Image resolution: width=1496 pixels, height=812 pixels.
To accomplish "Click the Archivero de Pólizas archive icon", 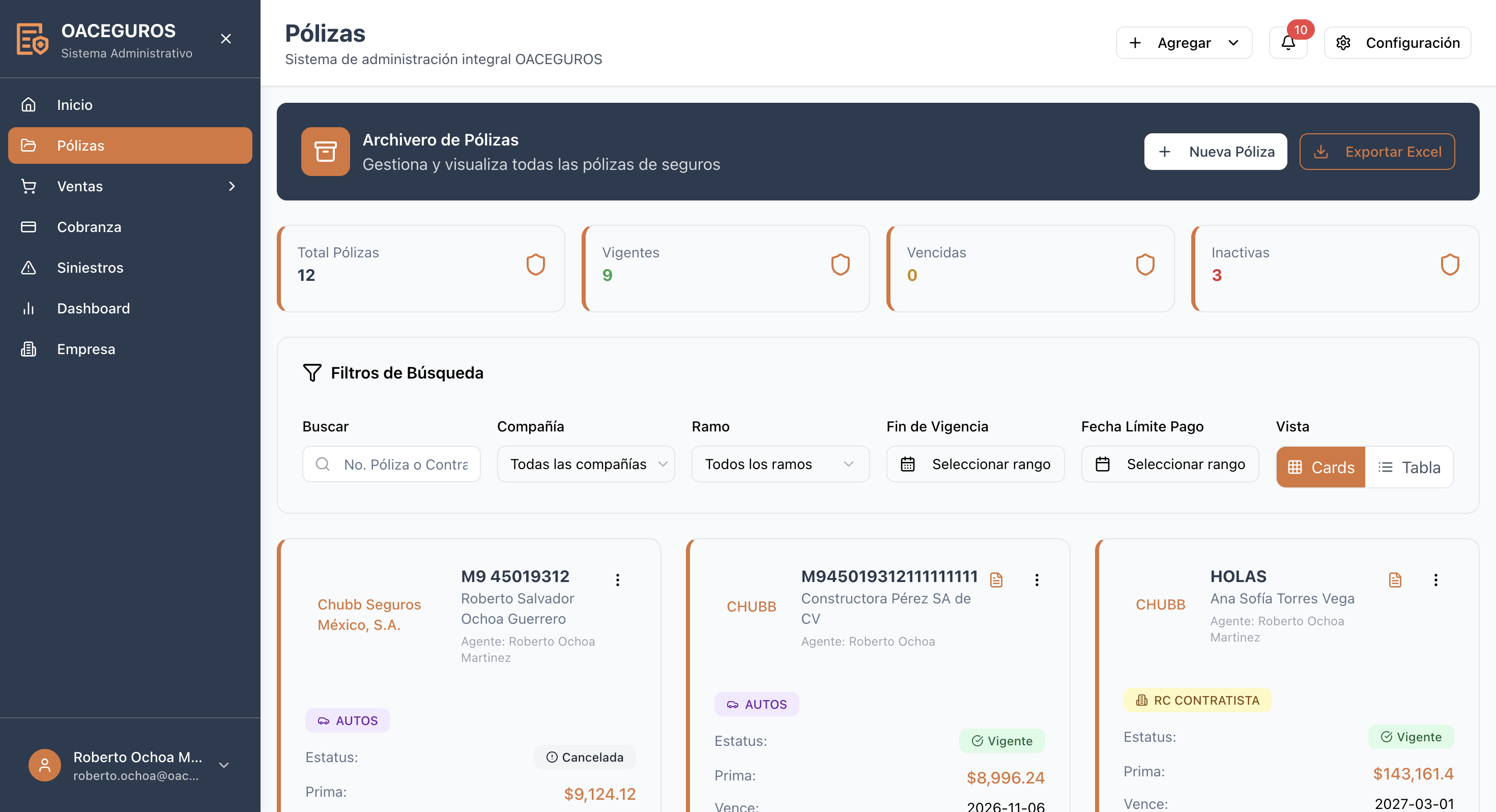I will tap(325, 152).
